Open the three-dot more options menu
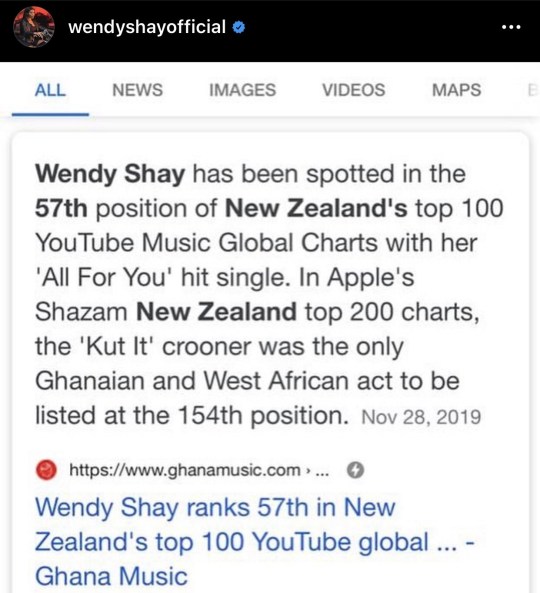This screenshot has width=540, height=593. 511,27
